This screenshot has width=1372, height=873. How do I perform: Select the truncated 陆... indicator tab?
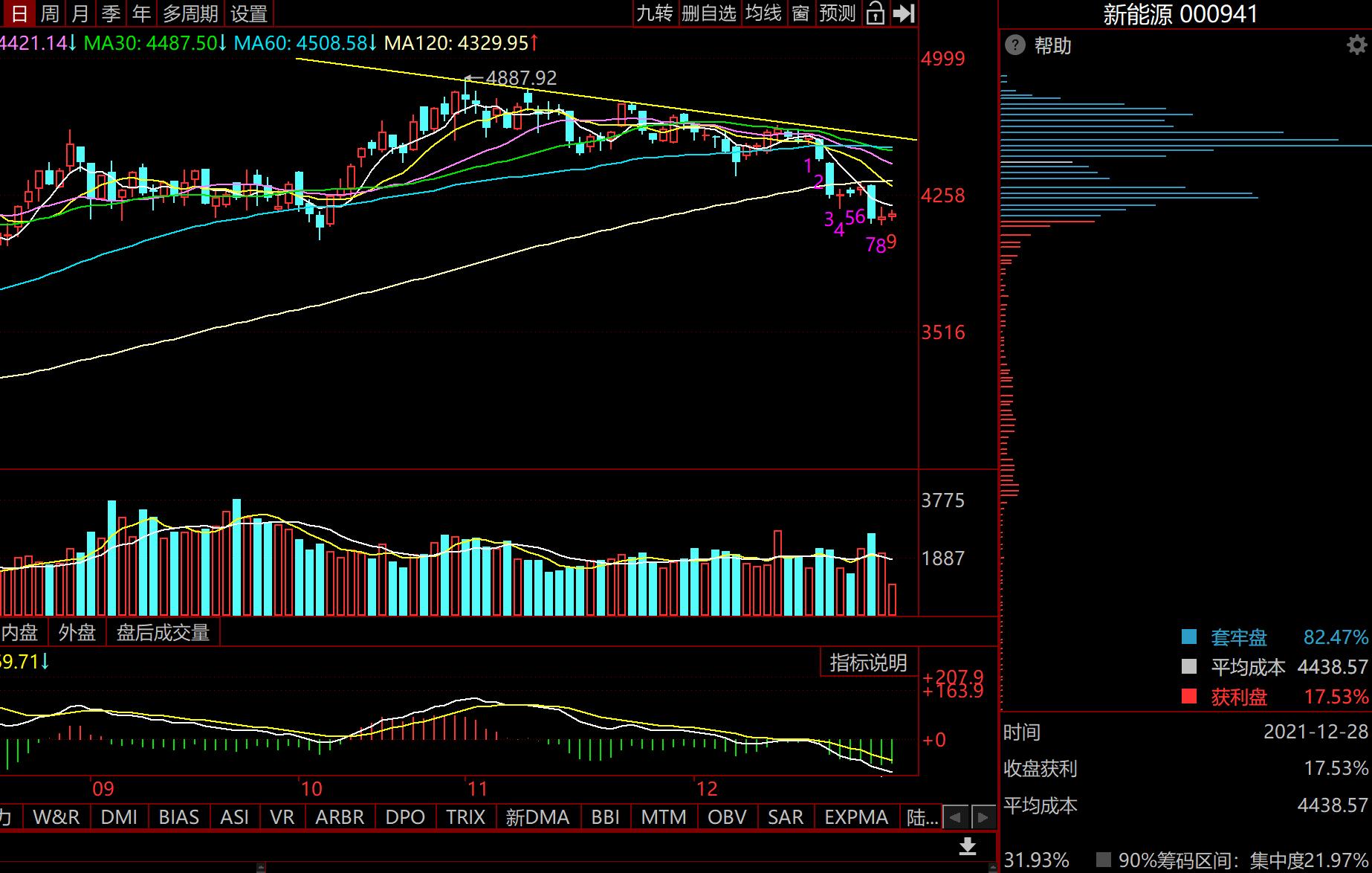click(922, 816)
